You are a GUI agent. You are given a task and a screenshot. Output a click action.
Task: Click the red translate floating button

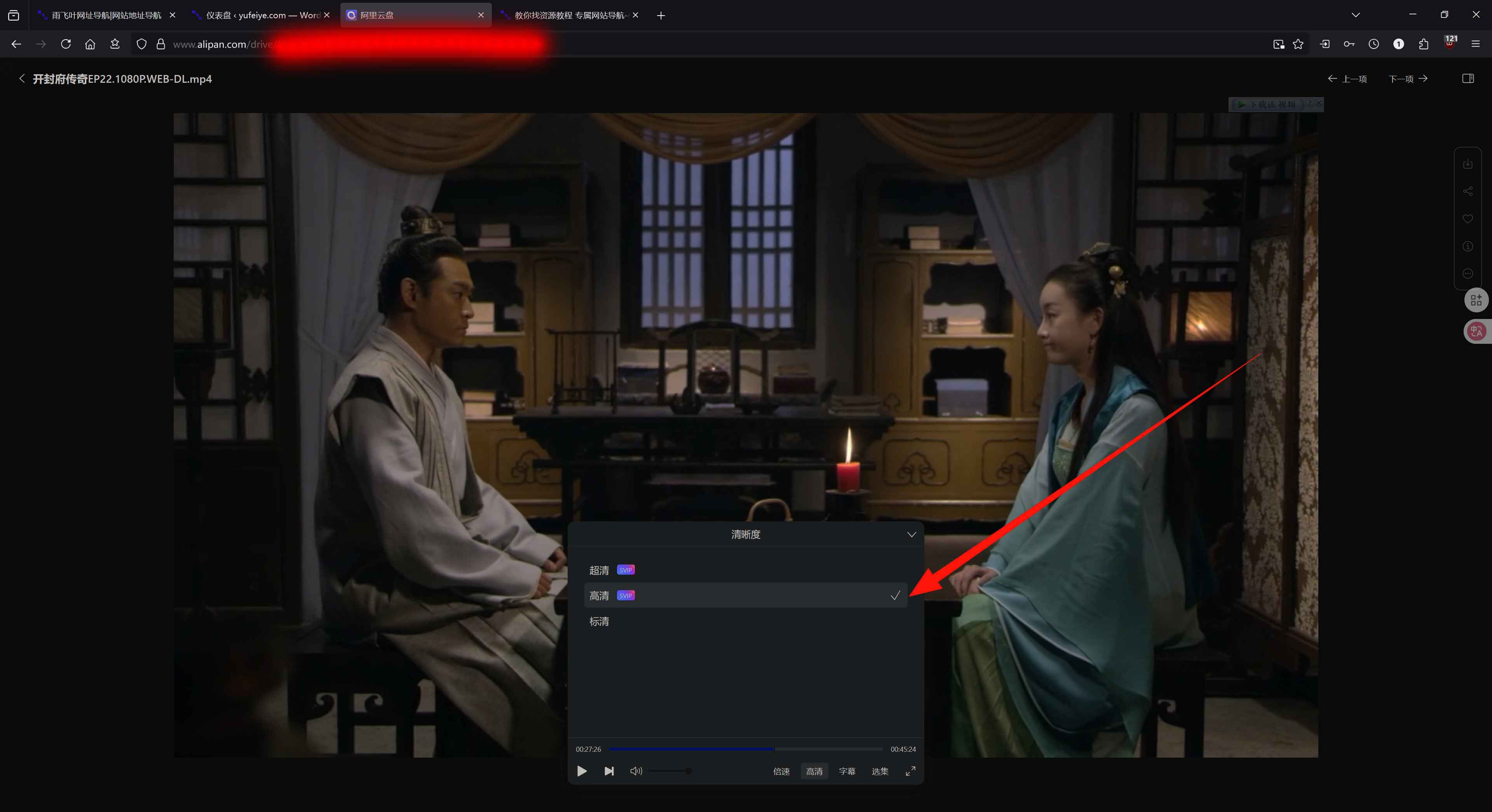[1476, 331]
